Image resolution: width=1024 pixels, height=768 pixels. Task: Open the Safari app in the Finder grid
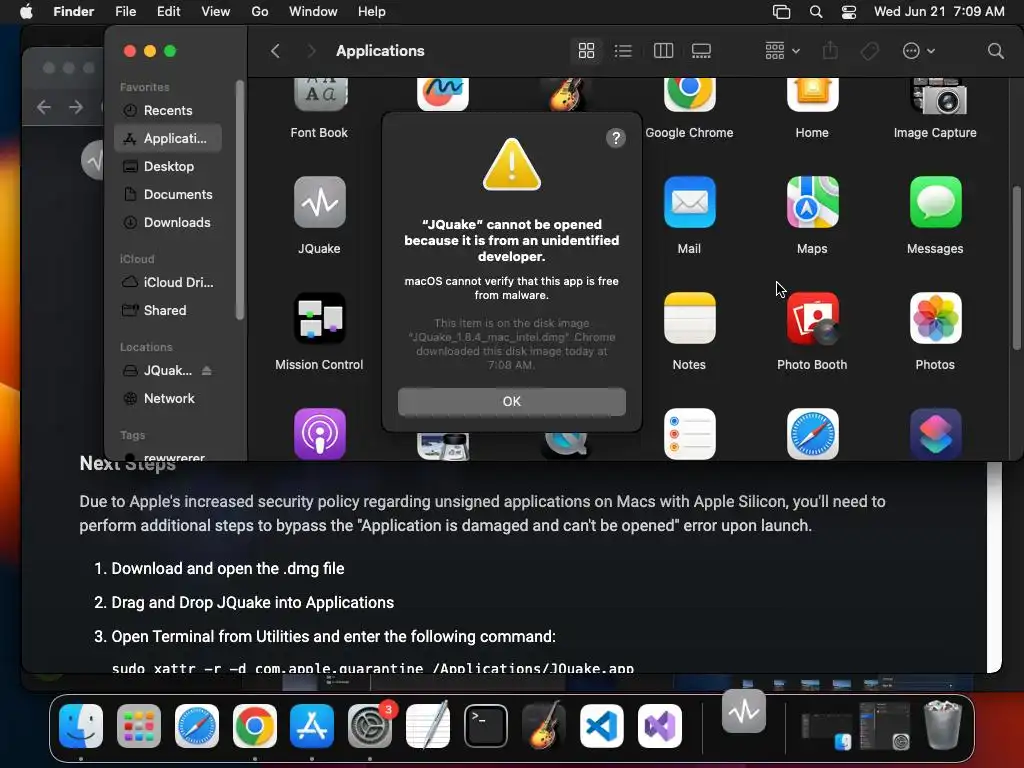coord(812,434)
